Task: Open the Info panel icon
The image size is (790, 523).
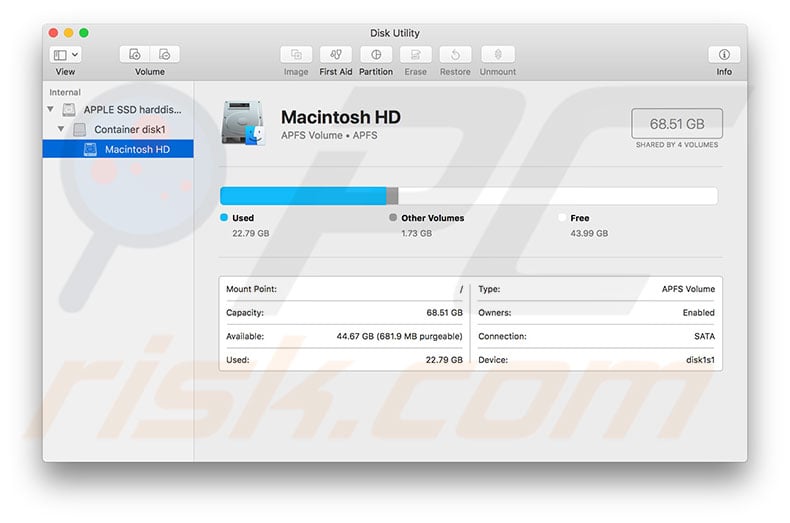Action: pyautogui.click(x=724, y=54)
